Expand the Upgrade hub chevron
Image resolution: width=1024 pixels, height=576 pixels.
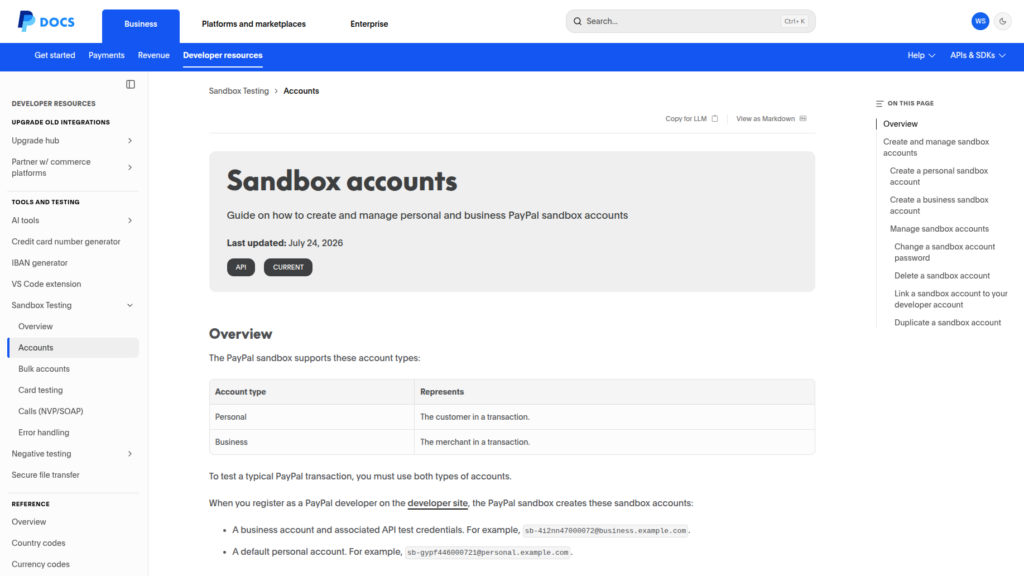(130, 141)
